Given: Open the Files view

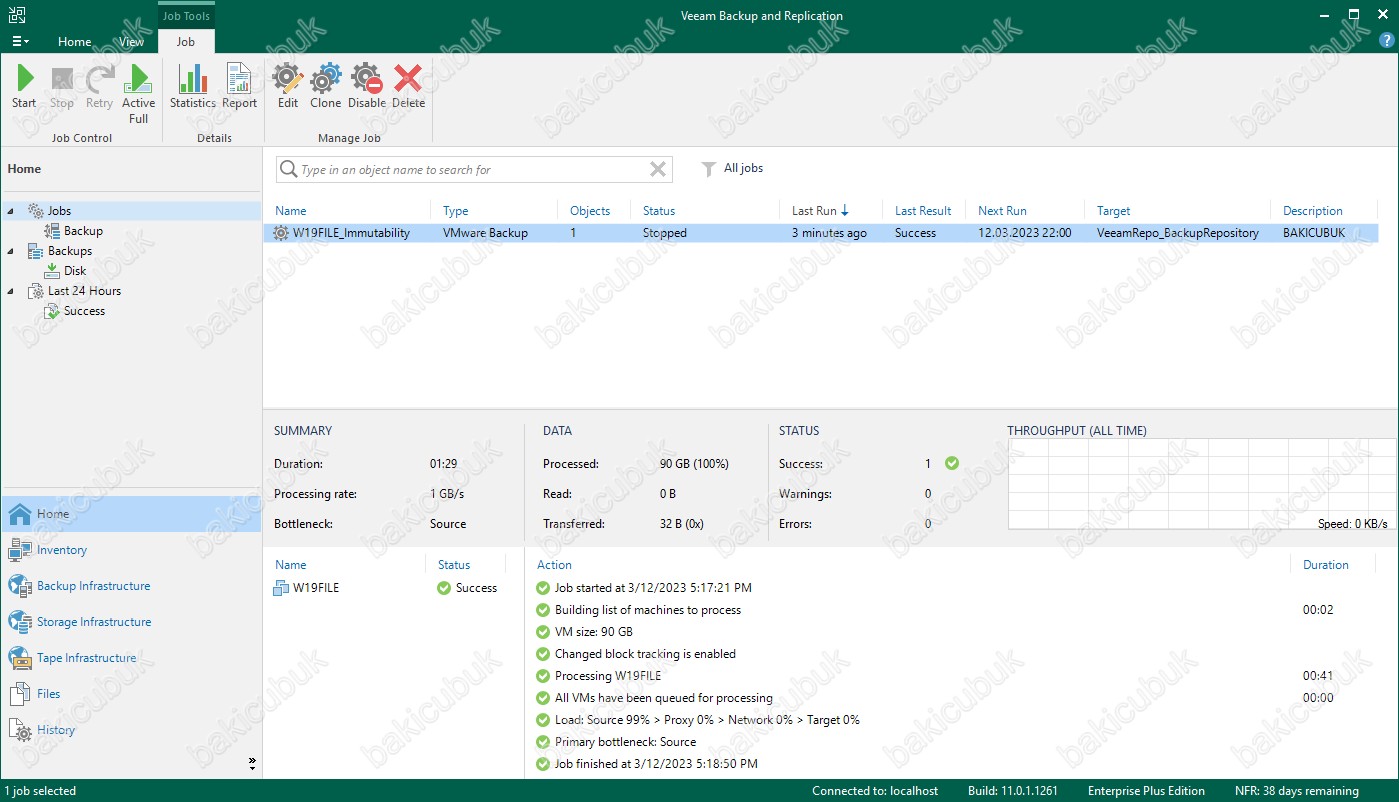Looking at the screenshot, I should click(130, 694).
